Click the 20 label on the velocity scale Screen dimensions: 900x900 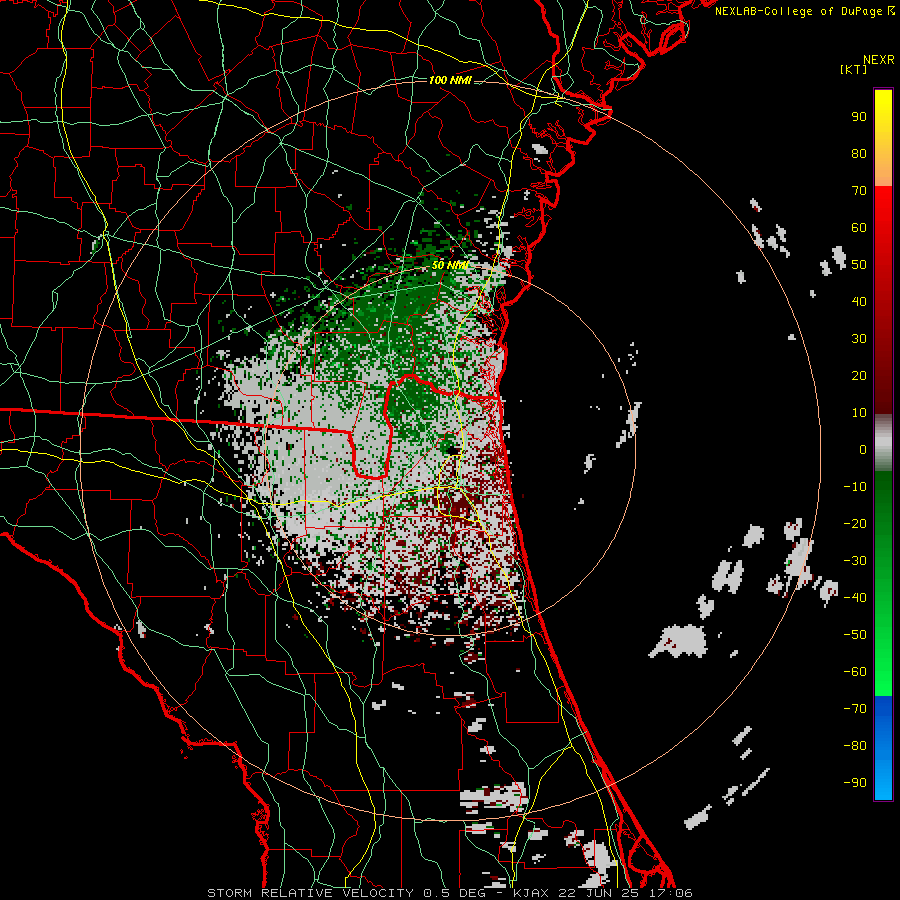(x=859, y=375)
